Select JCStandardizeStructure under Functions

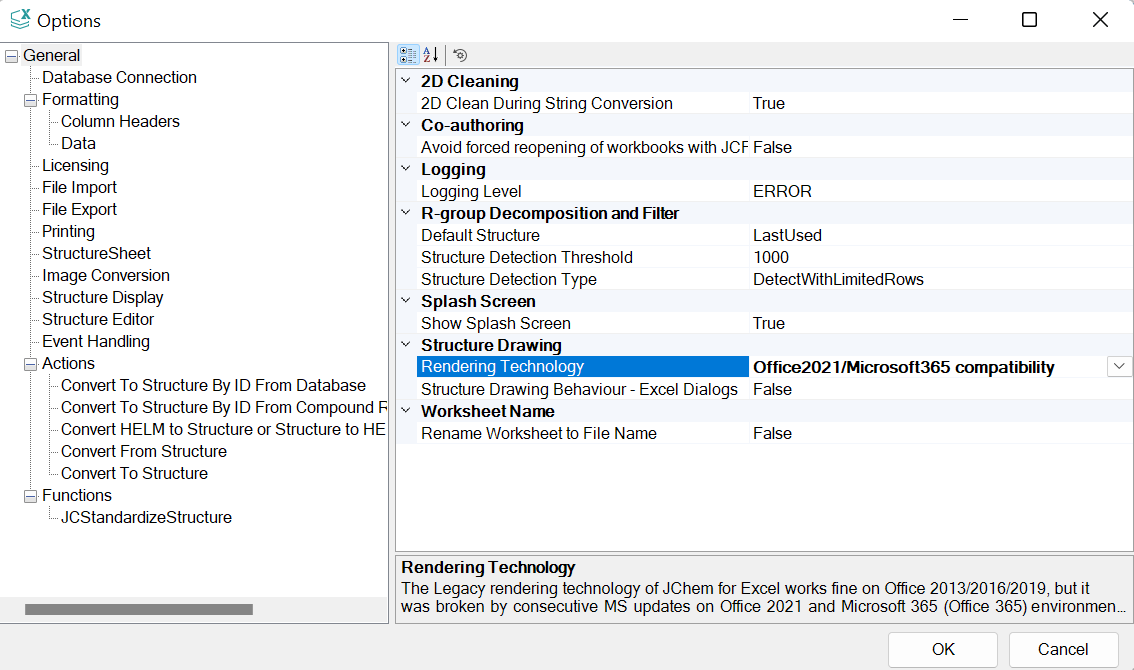click(x=146, y=517)
